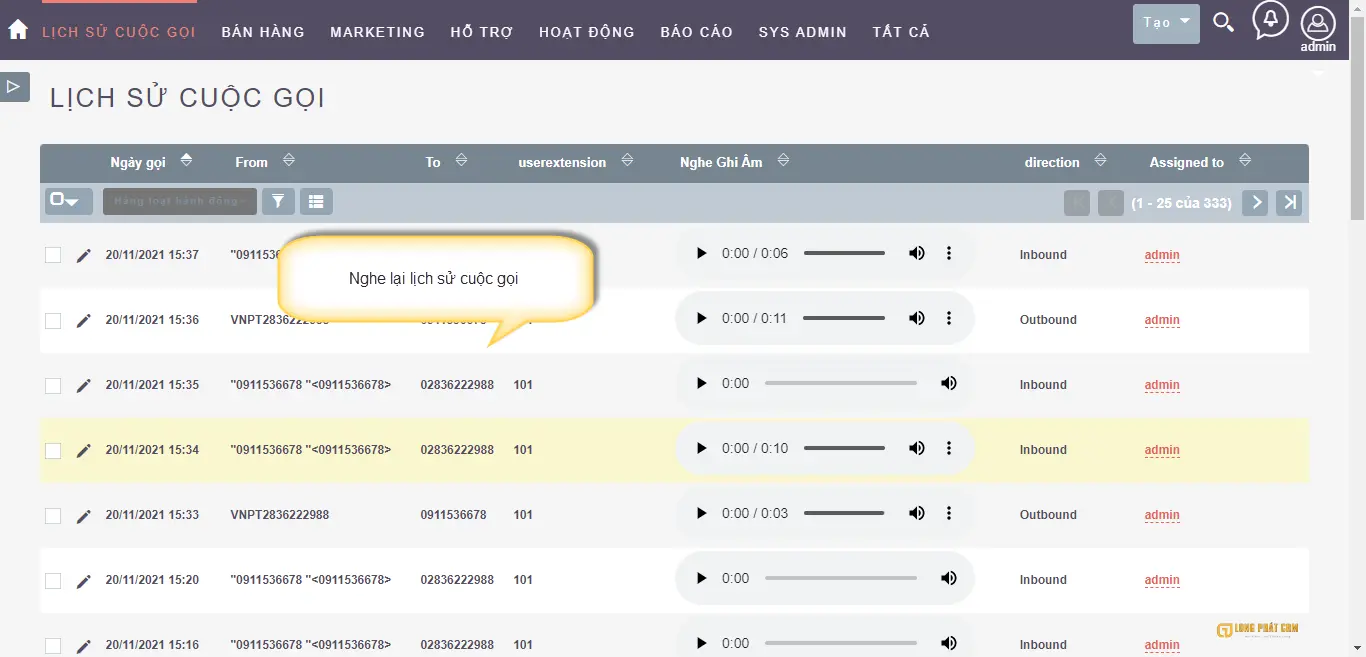Check the checkbox for the 15:34 call row

pyautogui.click(x=53, y=450)
